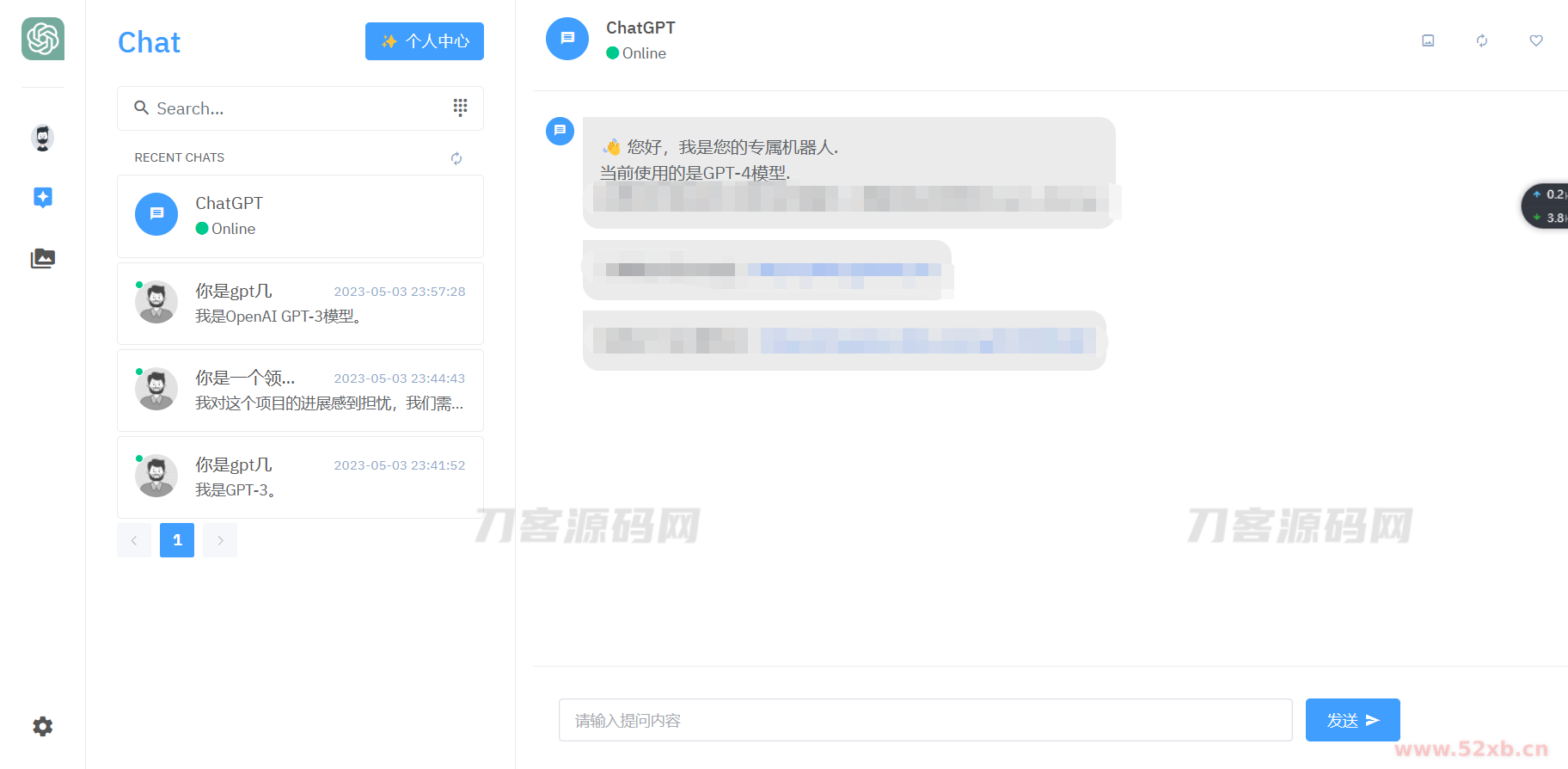The image size is (1568, 769).
Task: Click the avatar of the 23:41:52 chat
Action: tap(156, 476)
